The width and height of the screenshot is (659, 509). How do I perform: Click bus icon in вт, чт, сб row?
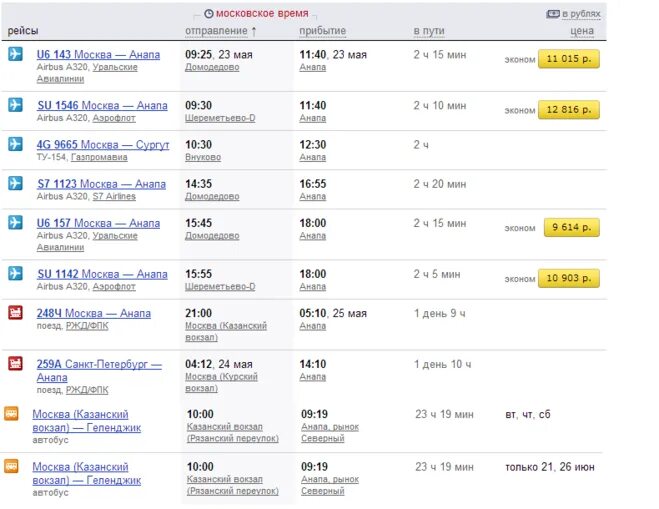pyautogui.click(x=11, y=414)
